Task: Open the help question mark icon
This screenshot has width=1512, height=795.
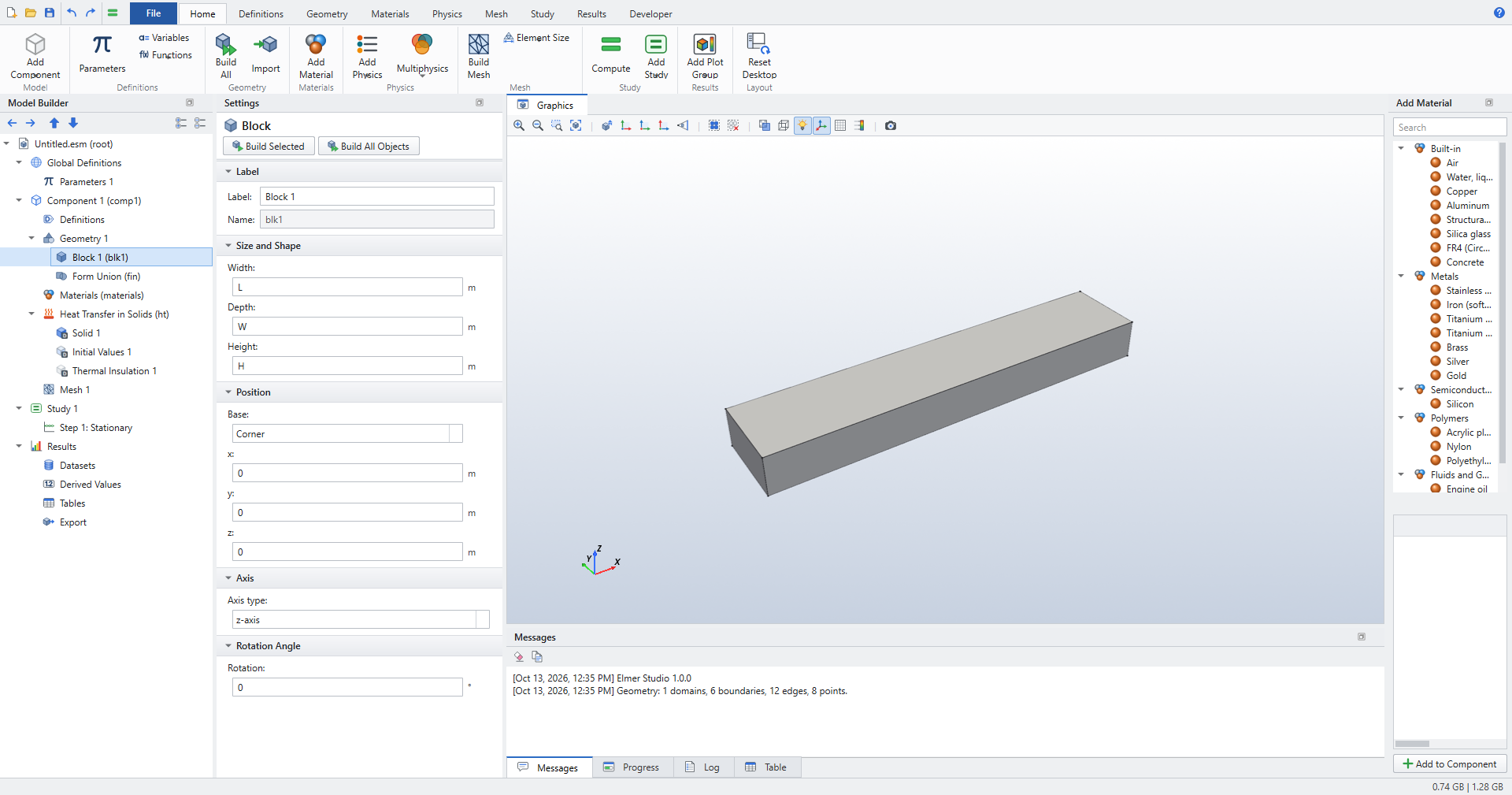Action: point(1499,13)
